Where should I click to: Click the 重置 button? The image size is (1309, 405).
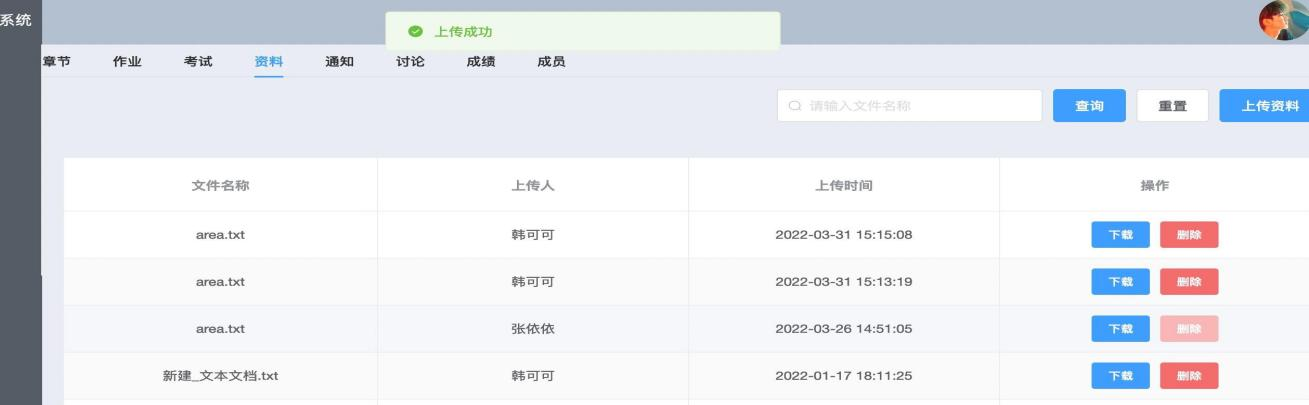point(1173,106)
